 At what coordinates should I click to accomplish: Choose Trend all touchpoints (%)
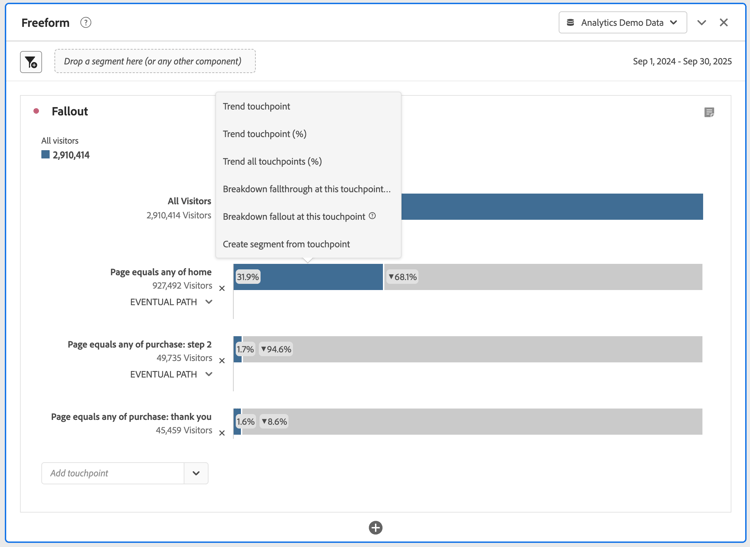(272, 161)
